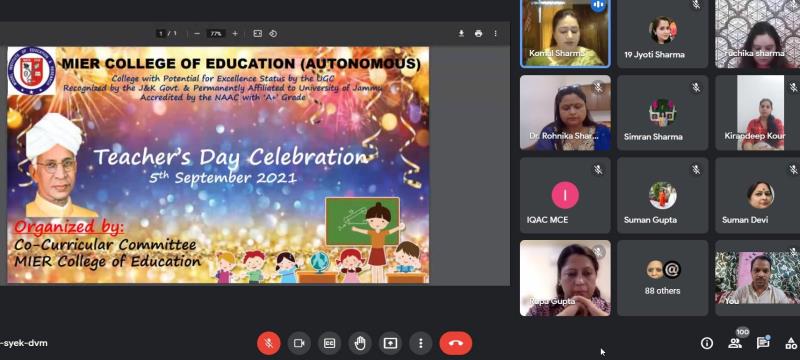Select the Suman Gupta tile
Screen dimensions: 800x360
tap(663, 195)
